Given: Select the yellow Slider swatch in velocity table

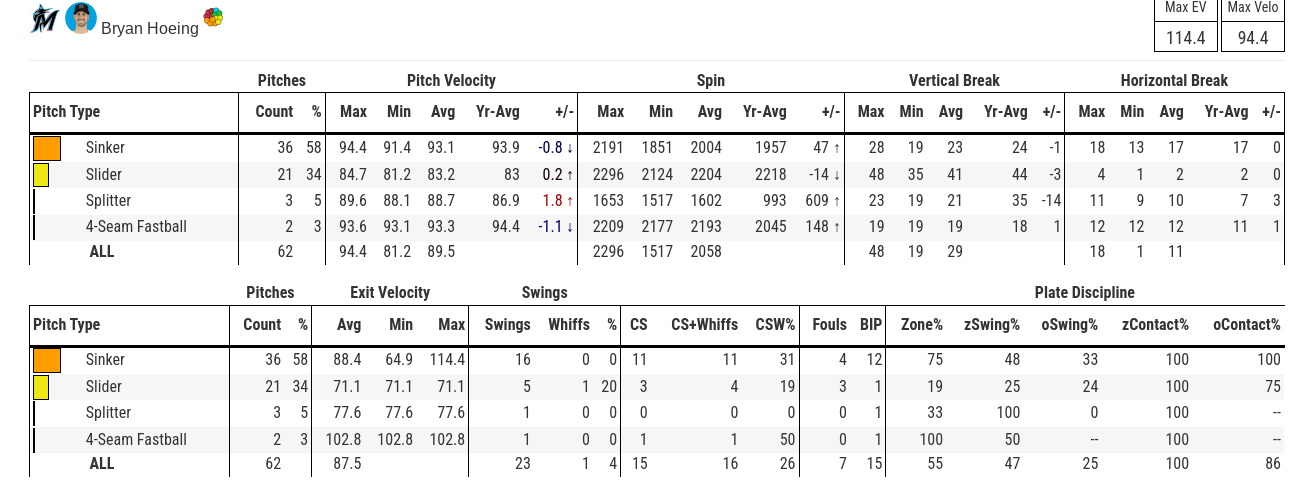Looking at the screenshot, I should [x=41, y=175].
